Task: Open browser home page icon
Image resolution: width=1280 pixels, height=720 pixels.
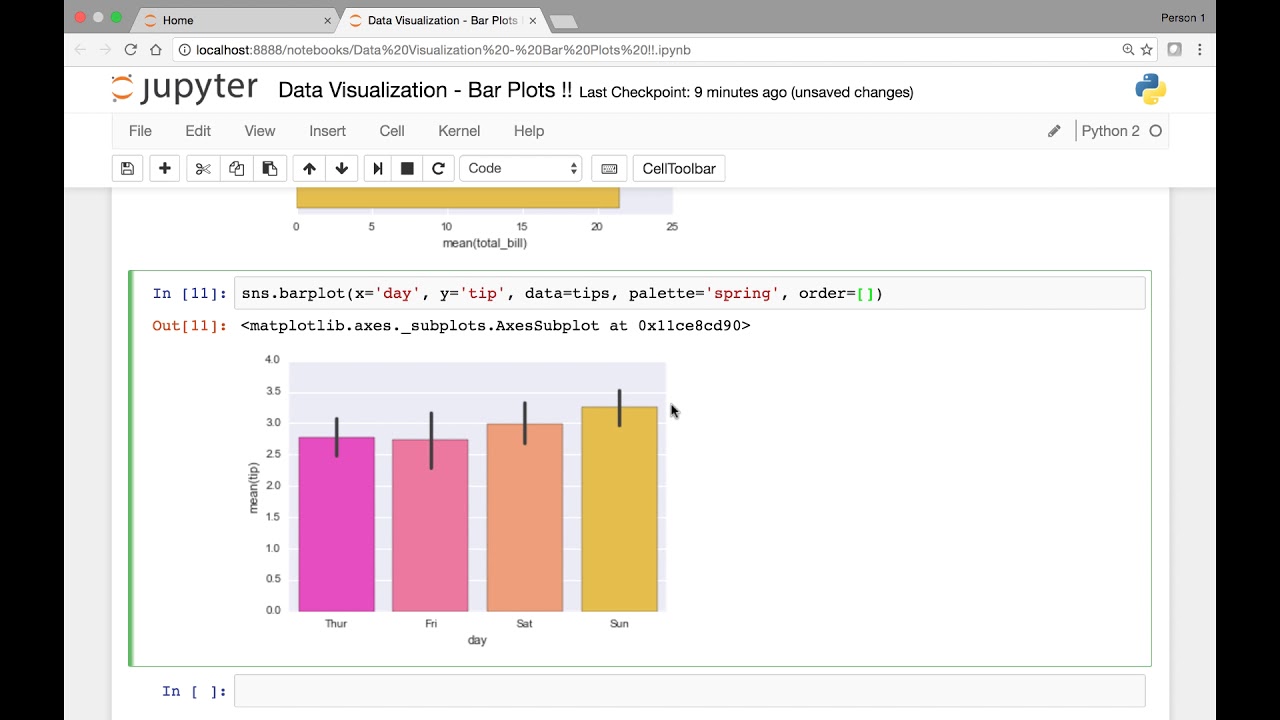Action: (155, 49)
